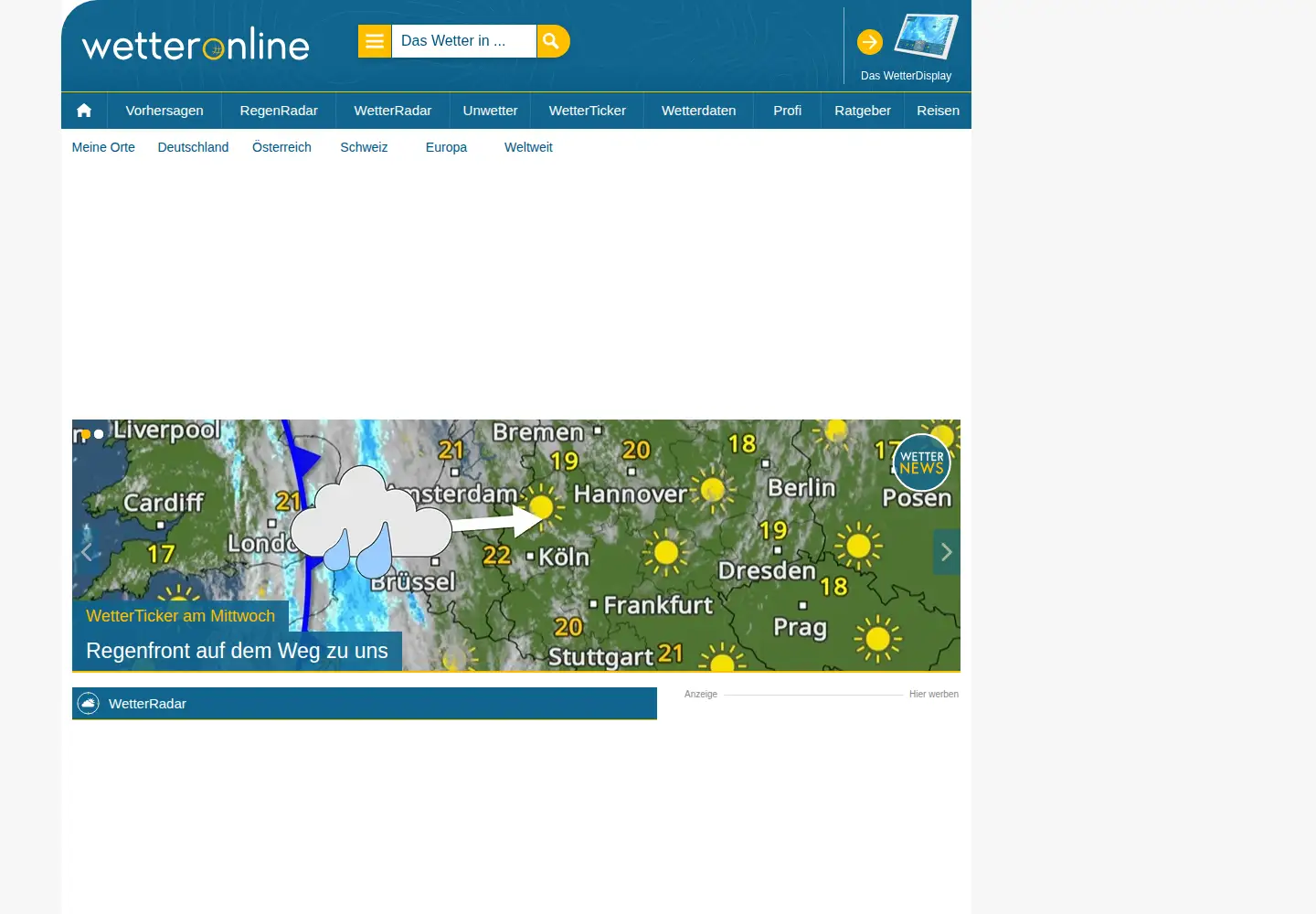Screen dimensions: 1316x914
Task: Click the WetterRadar section header
Action: (x=365, y=704)
